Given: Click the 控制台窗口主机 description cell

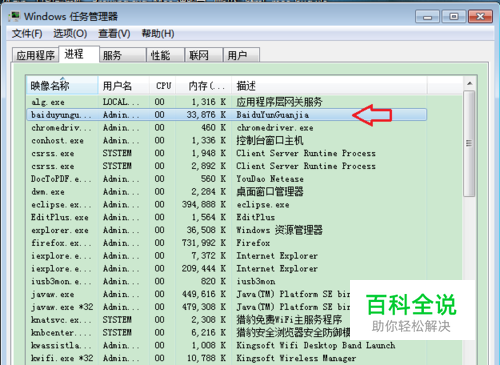Looking at the screenshot, I should pyautogui.click(x=270, y=141).
